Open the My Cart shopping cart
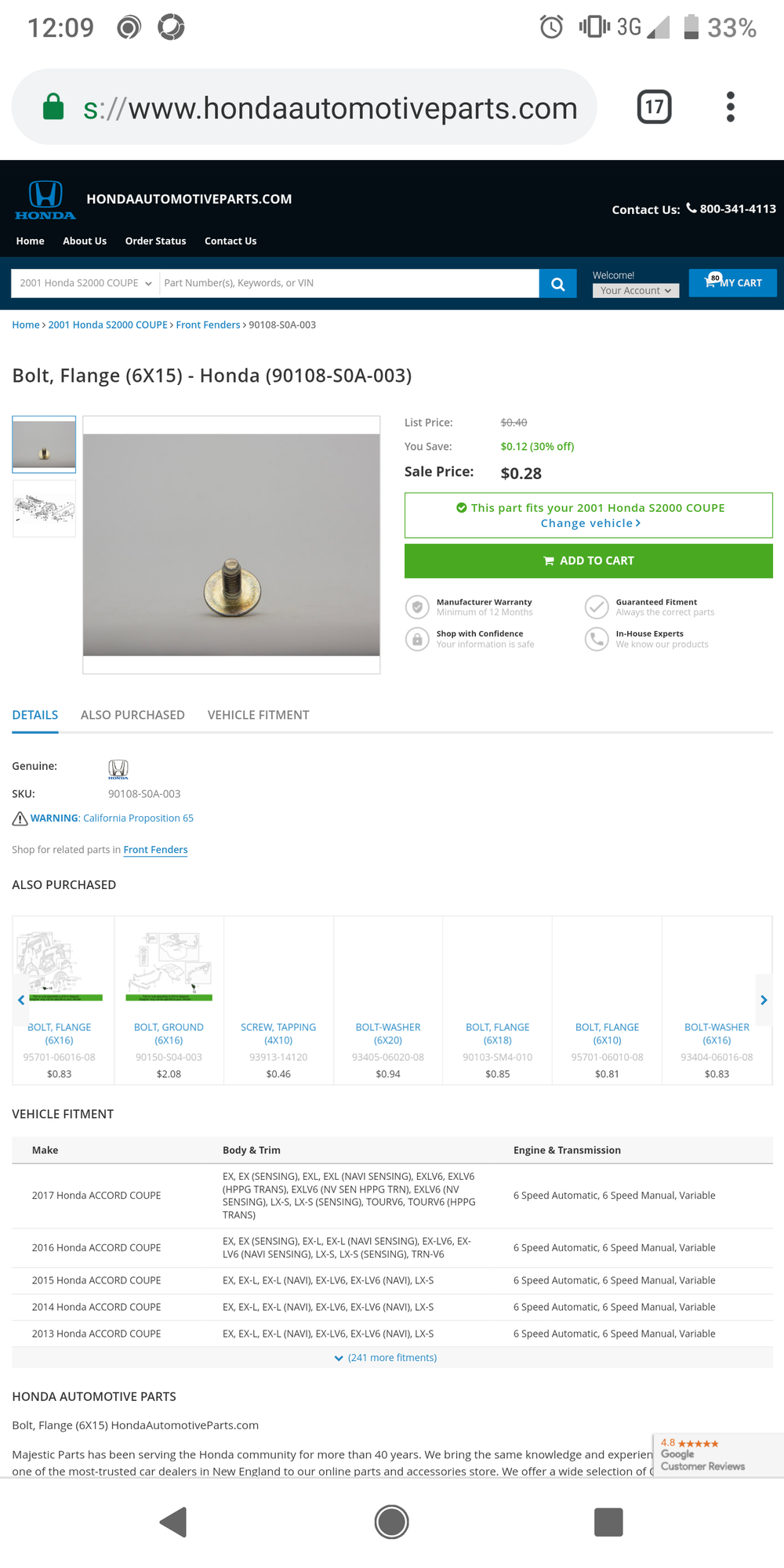The height and width of the screenshot is (1568, 784). click(x=732, y=283)
